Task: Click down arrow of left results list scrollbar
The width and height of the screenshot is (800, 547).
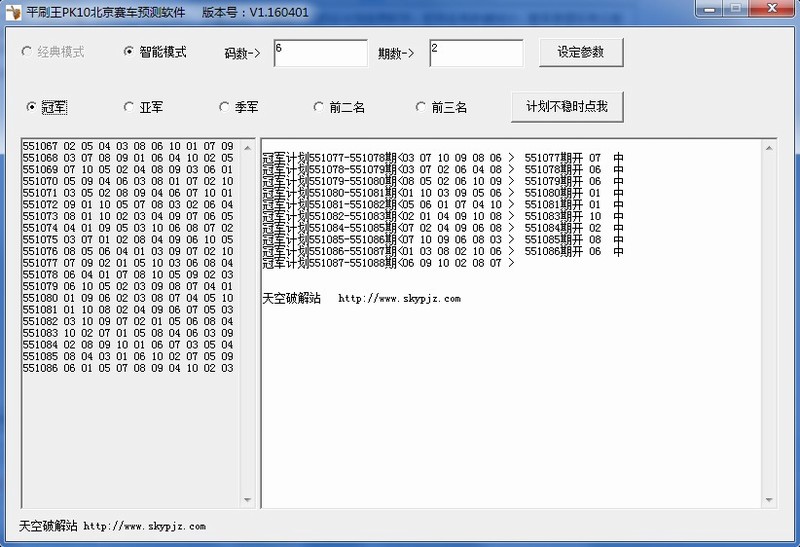Action: pyautogui.click(x=246, y=500)
